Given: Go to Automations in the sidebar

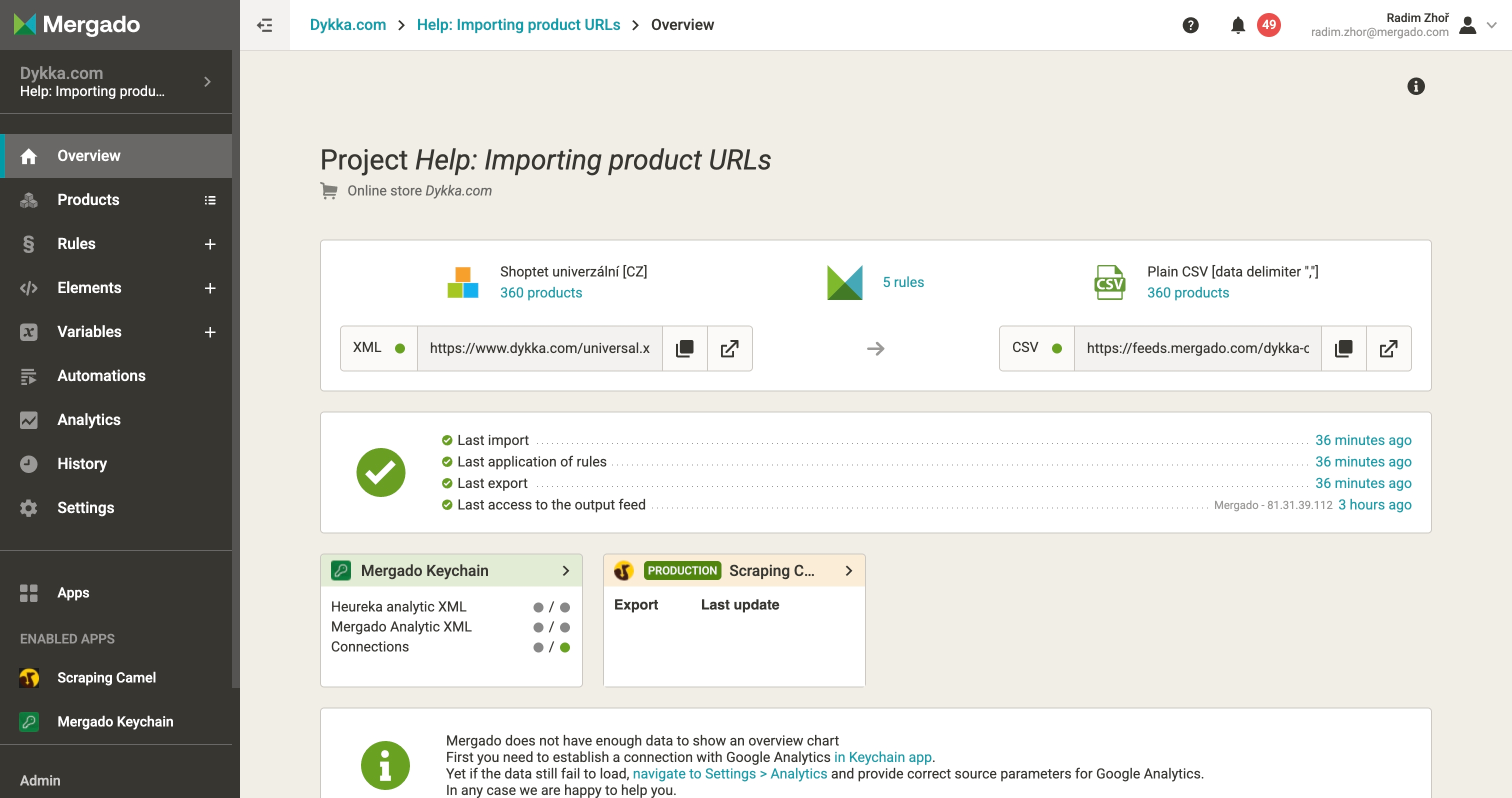Looking at the screenshot, I should (x=101, y=376).
